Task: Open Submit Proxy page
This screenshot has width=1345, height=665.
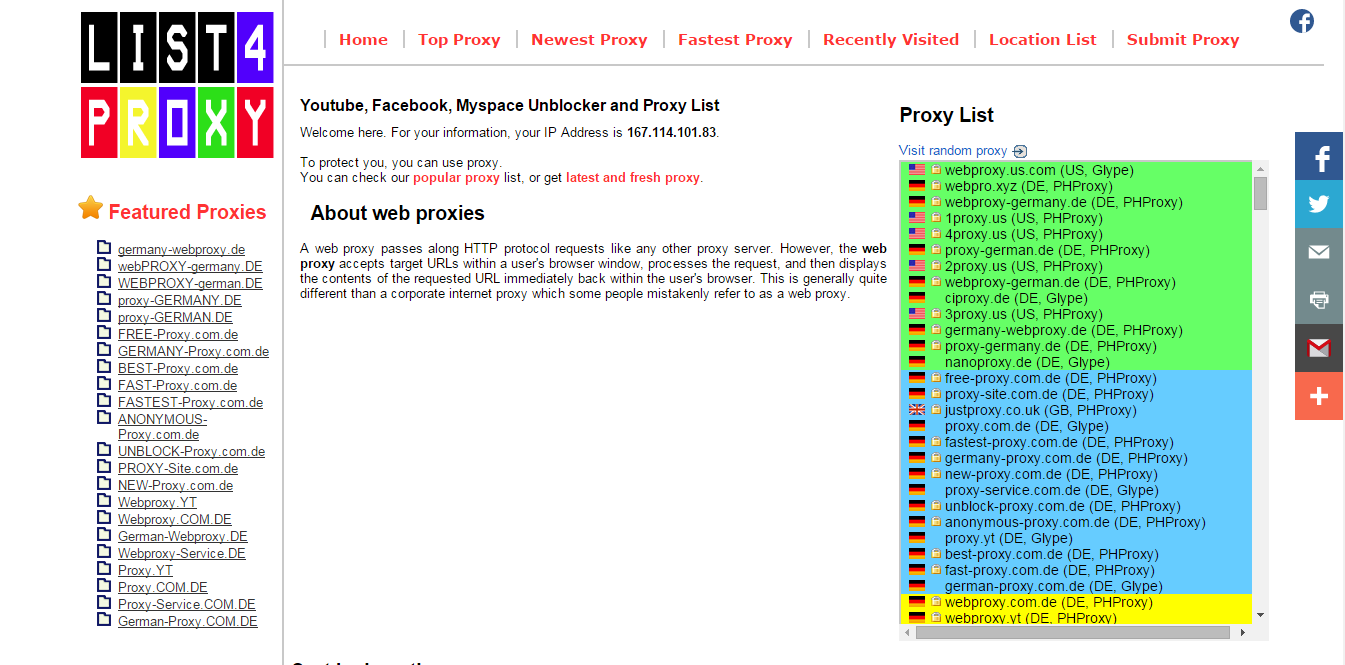Action: click(1183, 40)
